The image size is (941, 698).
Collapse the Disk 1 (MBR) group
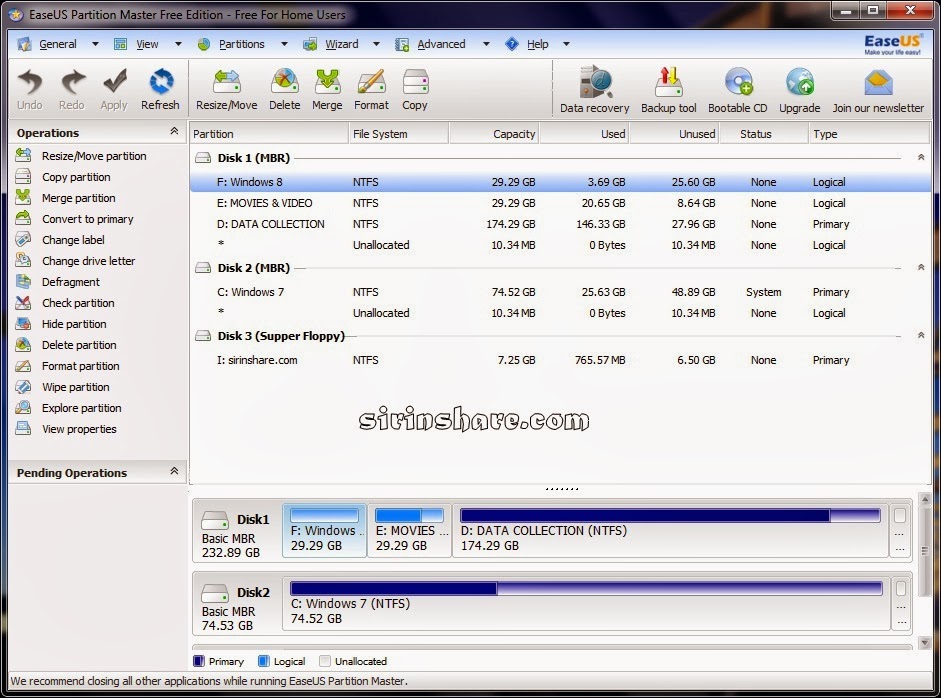pyautogui.click(x=921, y=157)
